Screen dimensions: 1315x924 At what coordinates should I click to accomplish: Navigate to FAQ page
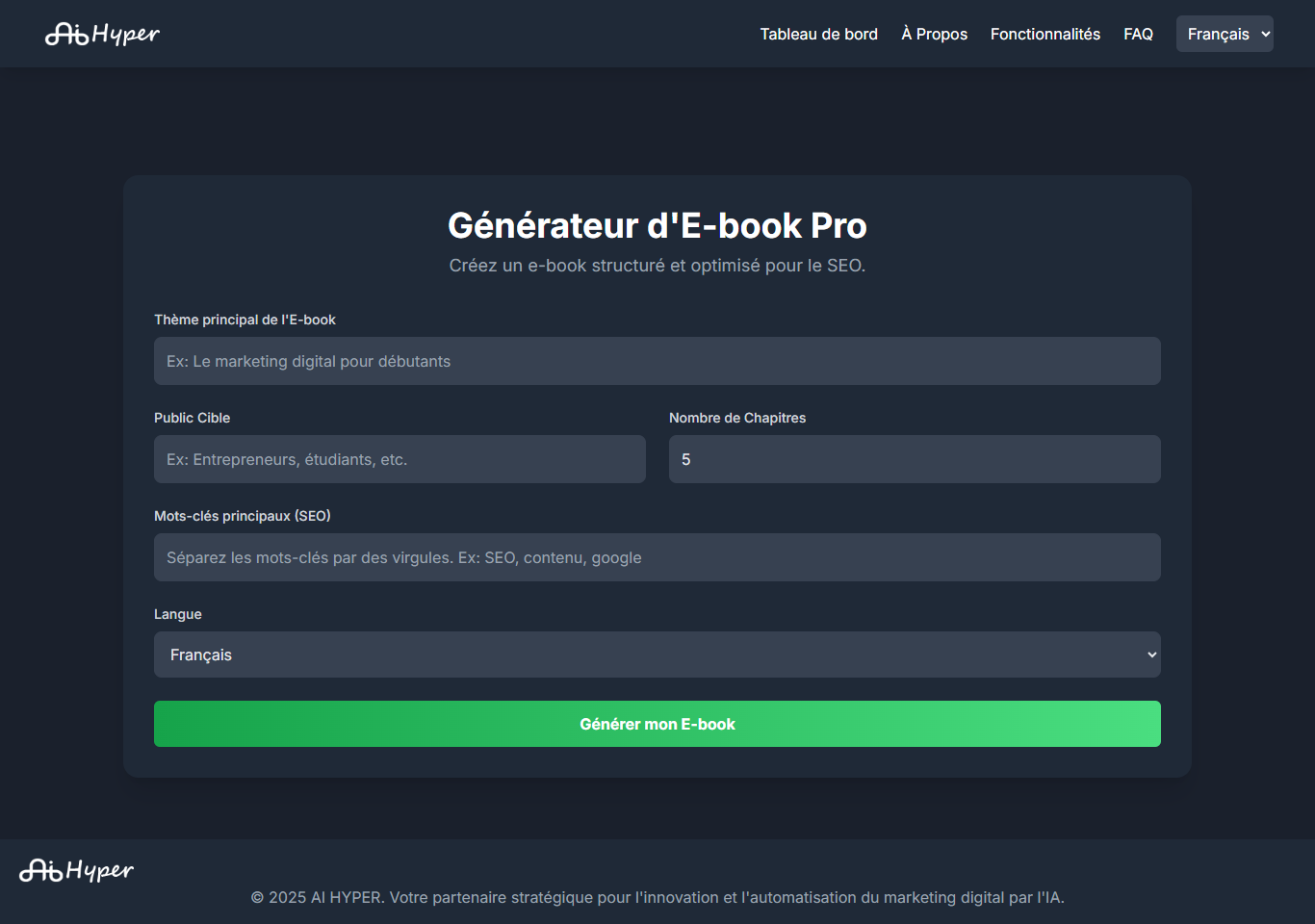coord(1138,34)
